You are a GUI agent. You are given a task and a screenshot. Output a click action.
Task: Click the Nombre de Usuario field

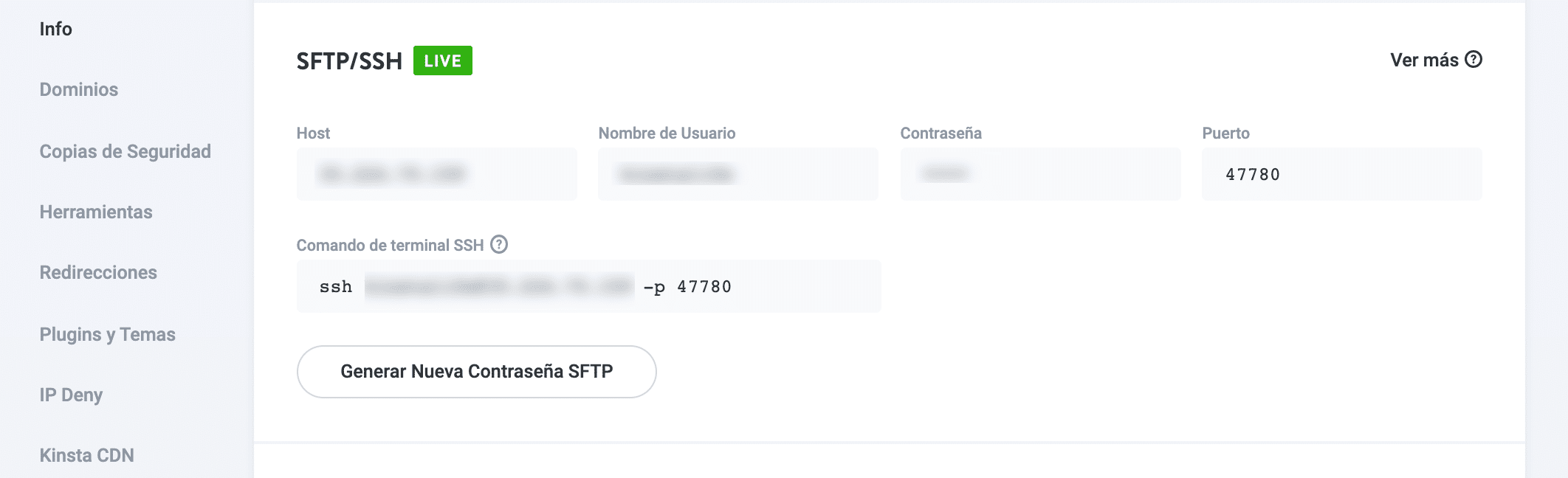[x=737, y=174]
